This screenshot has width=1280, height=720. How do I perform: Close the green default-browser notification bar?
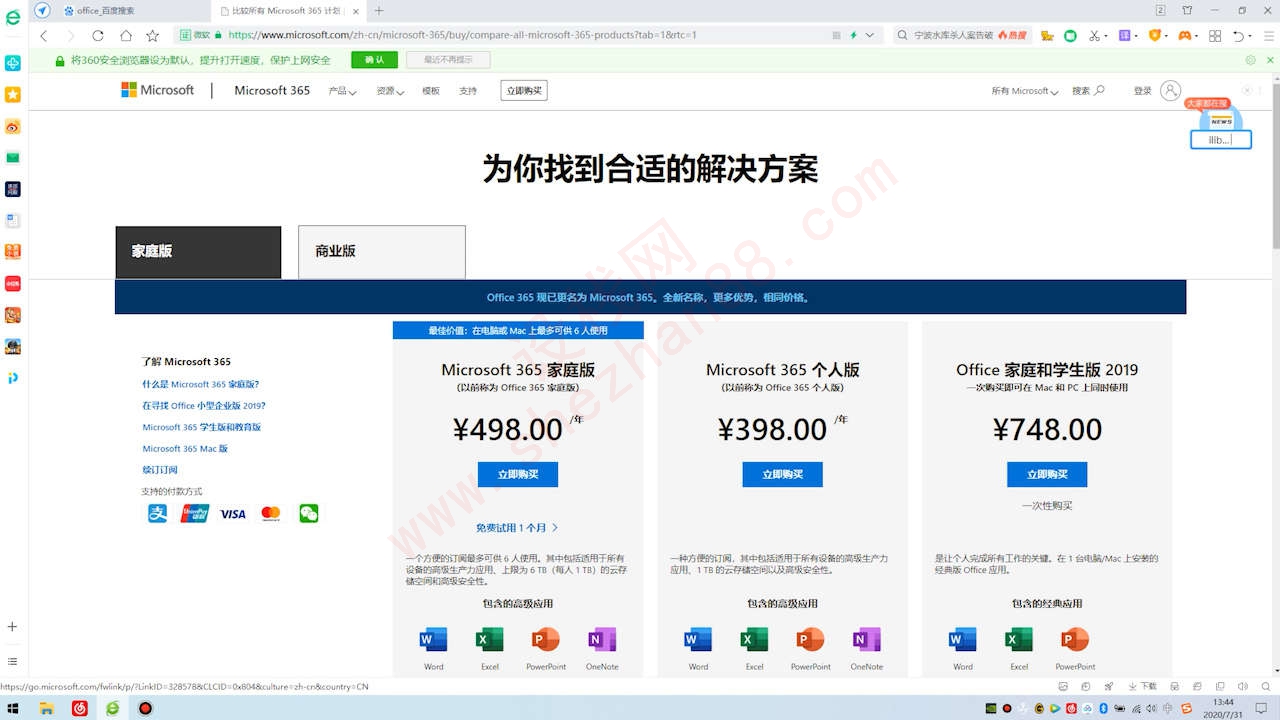click(1270, 60)
